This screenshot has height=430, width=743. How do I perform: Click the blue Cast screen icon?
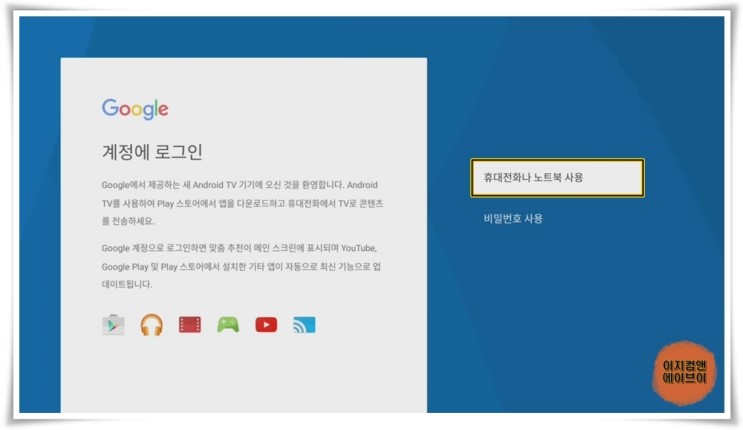click(304, 325)
